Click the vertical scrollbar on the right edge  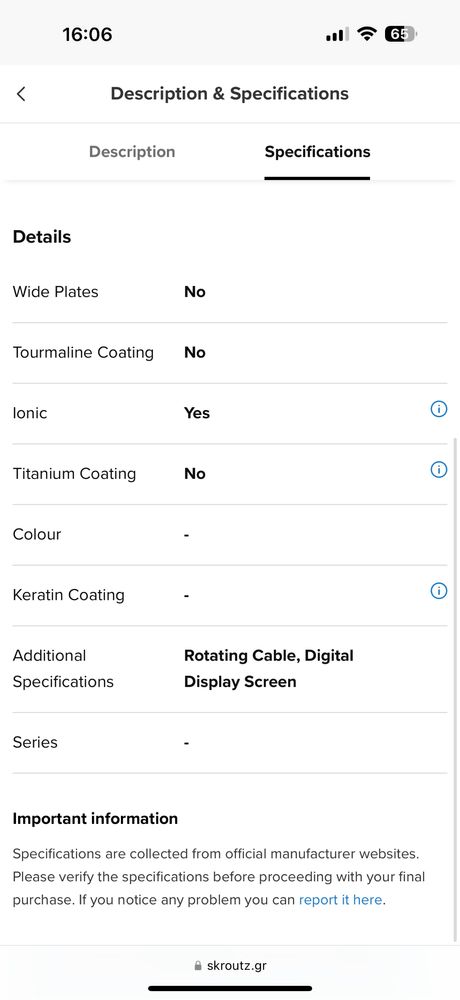pos(455,689)
